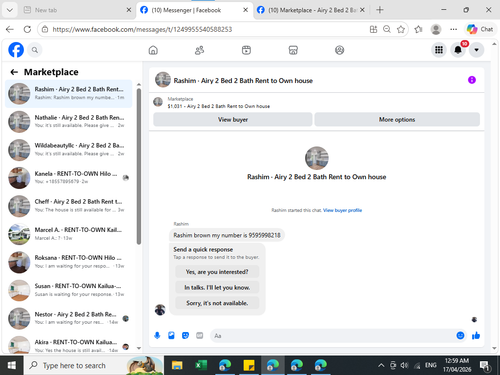
Task: Open the notifications bell
Action: tap(458, 50)
